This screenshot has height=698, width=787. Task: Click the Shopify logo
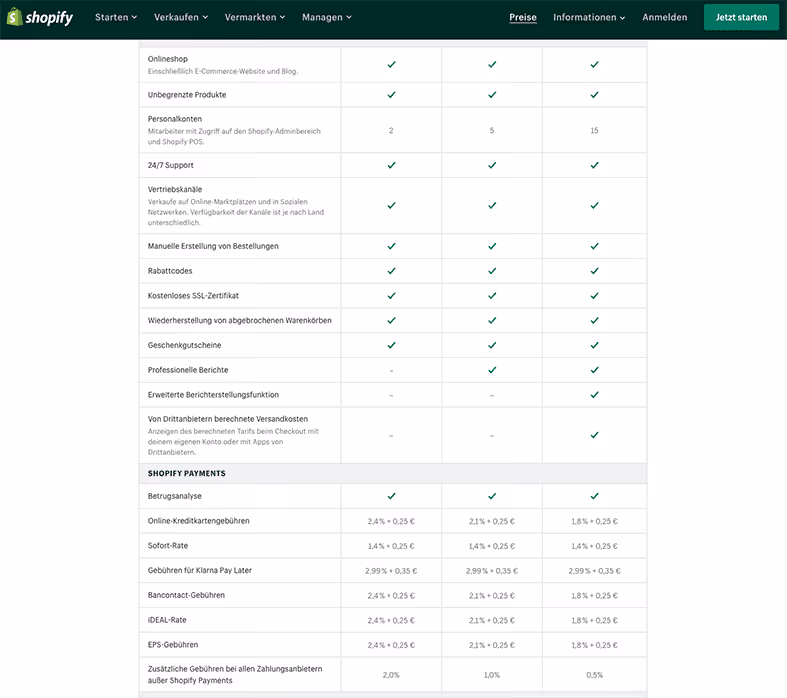point(40,17)
